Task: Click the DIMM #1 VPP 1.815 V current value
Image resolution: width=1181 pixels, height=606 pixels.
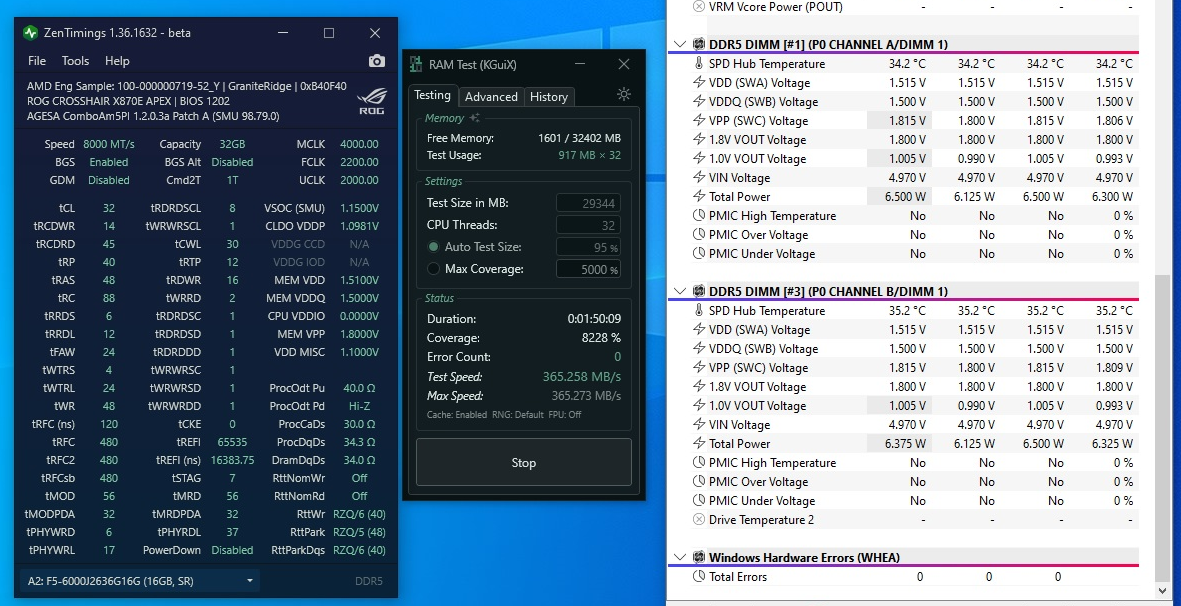Action: (908, 120)
